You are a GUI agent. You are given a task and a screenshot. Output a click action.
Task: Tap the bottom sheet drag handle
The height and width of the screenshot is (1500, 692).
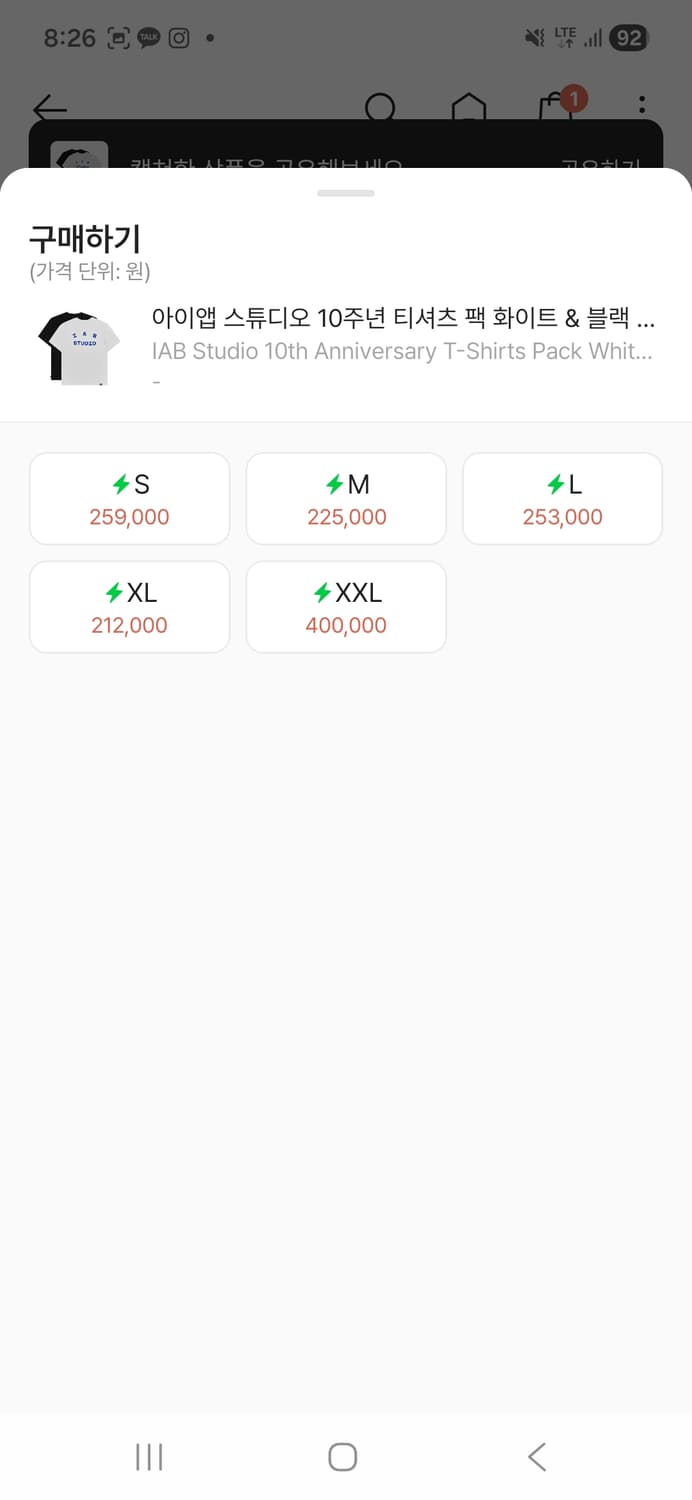pyautogui.click(x=346, y=193)
